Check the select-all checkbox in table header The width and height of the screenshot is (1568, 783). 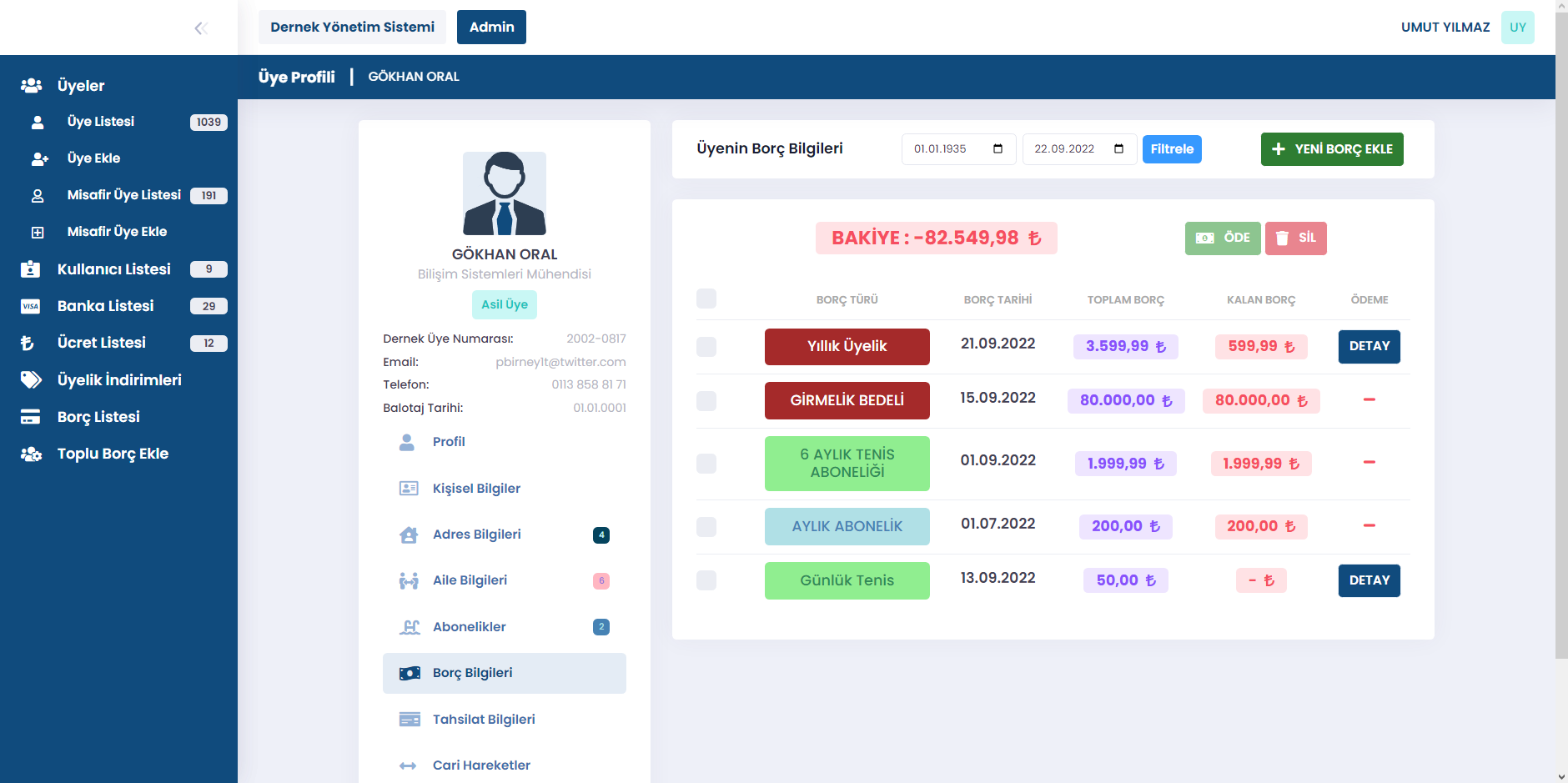pyautogui.click(x=706, y=299)
